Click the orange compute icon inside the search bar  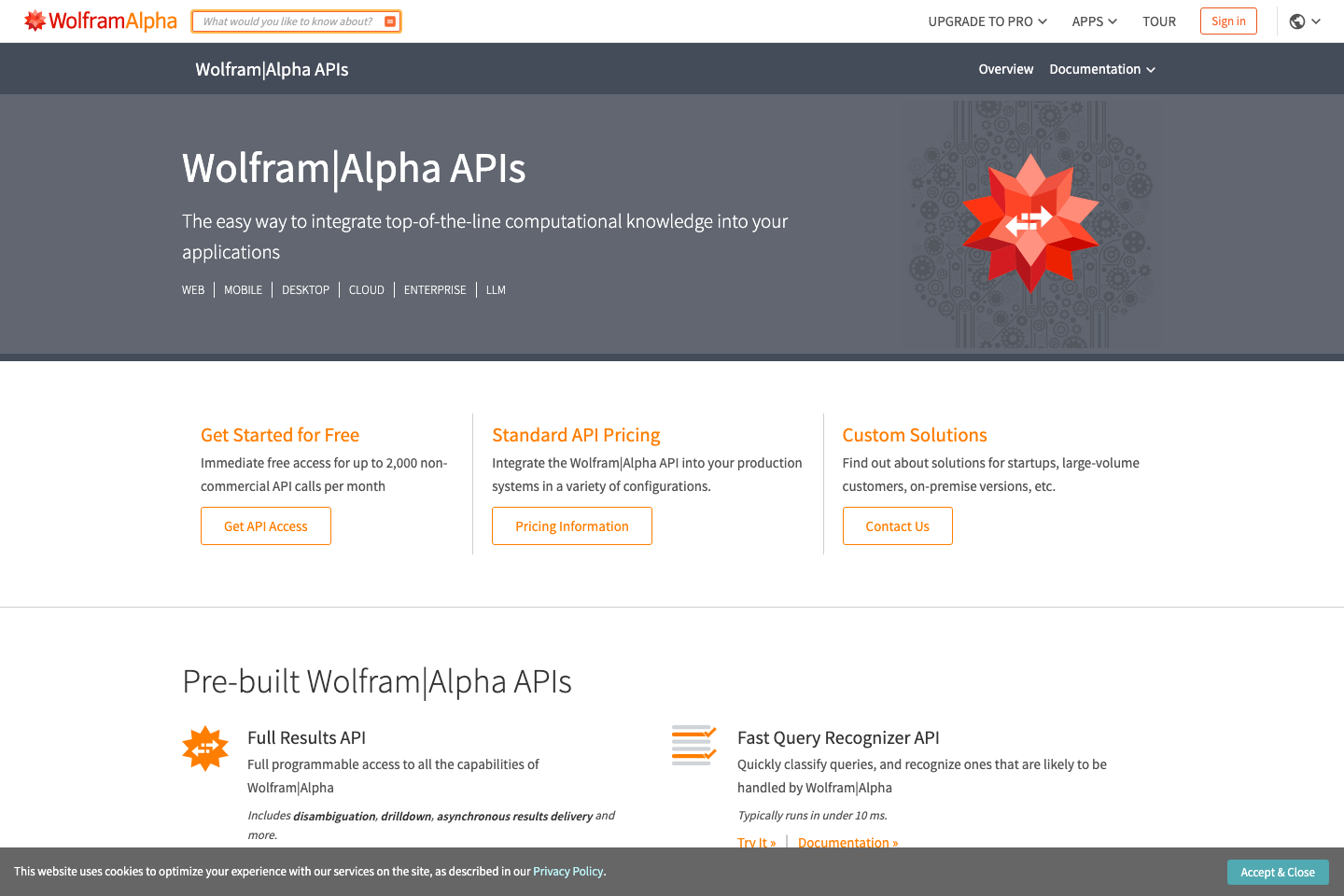(390, 21)
